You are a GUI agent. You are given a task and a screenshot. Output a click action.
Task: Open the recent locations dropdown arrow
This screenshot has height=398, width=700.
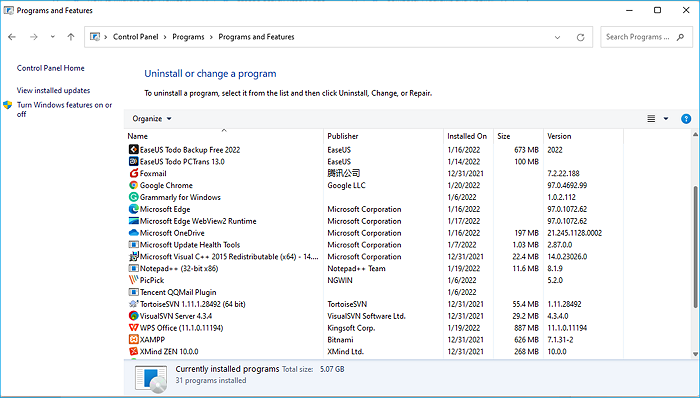pos(53,37)
